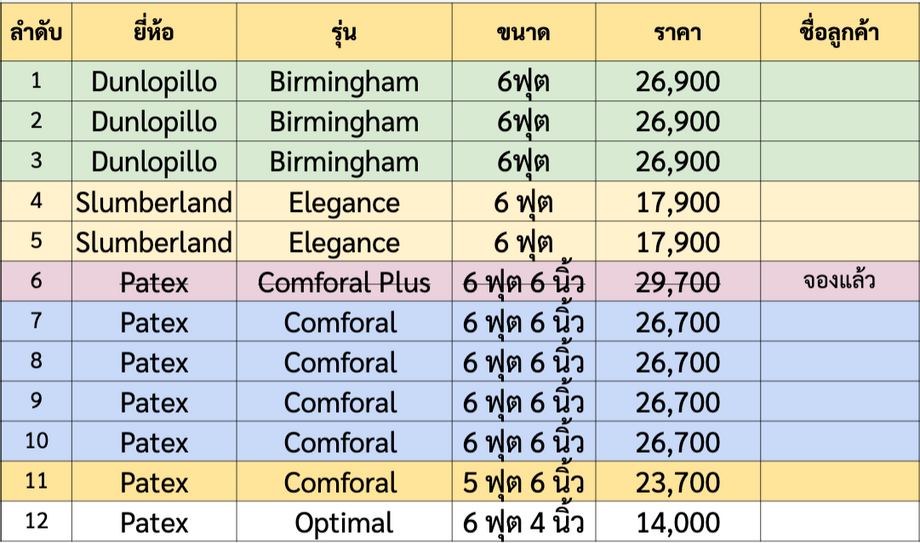Select the ราคา header cell

[x=678, y=32]
